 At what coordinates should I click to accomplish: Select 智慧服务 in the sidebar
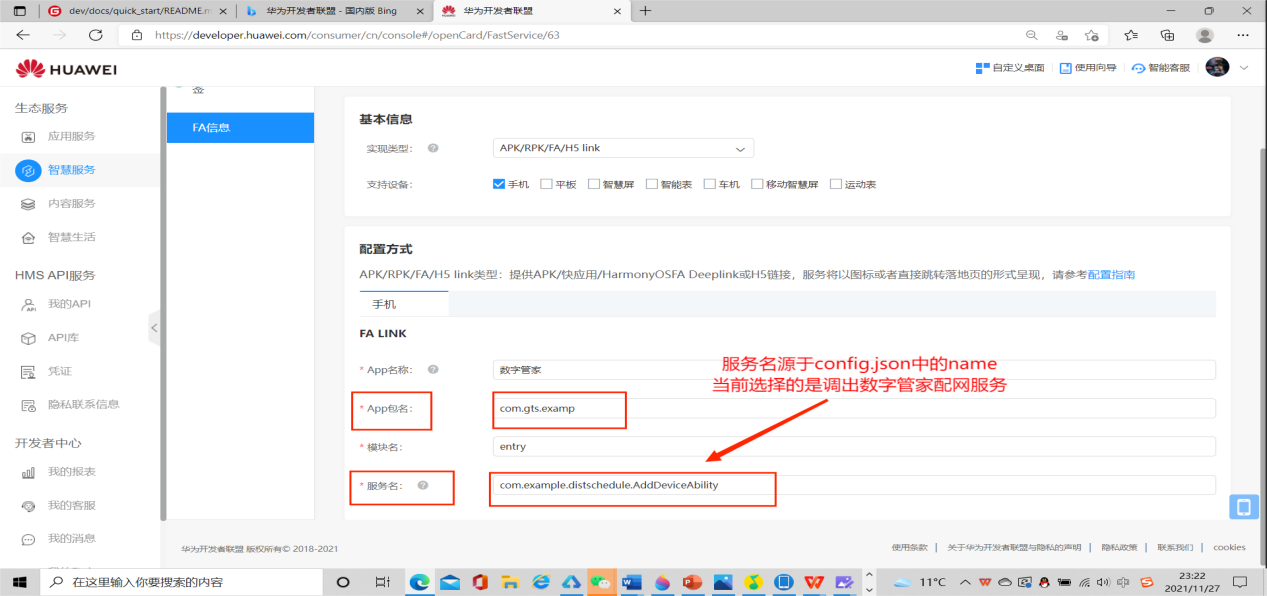pyautogui.click(x=71, y=170)
